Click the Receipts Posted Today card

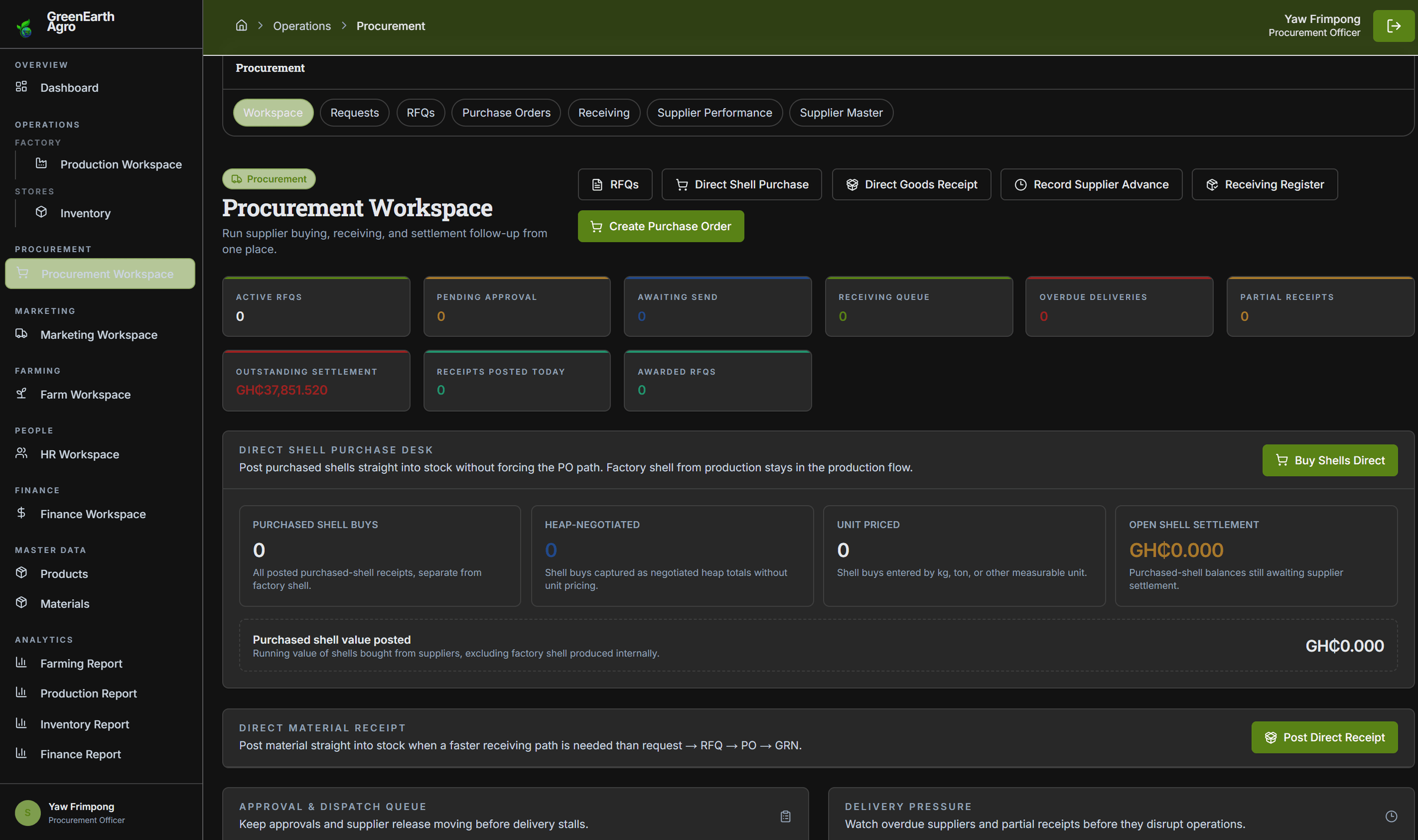point(517,381)
